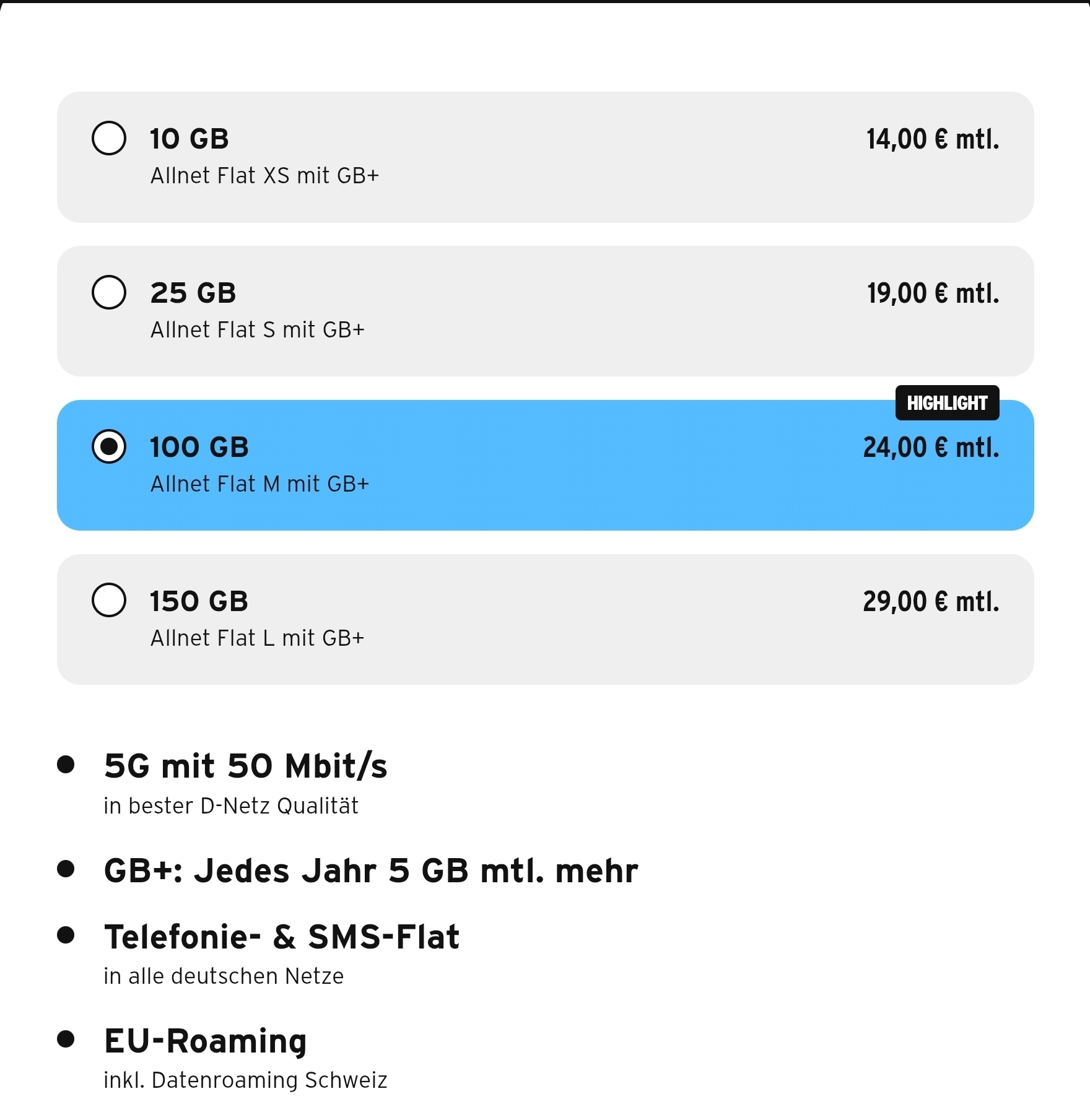This screenshot has height=1120, width=1090.
Task: Select the 25 GB radio button
Action: [x=109, y=292]
